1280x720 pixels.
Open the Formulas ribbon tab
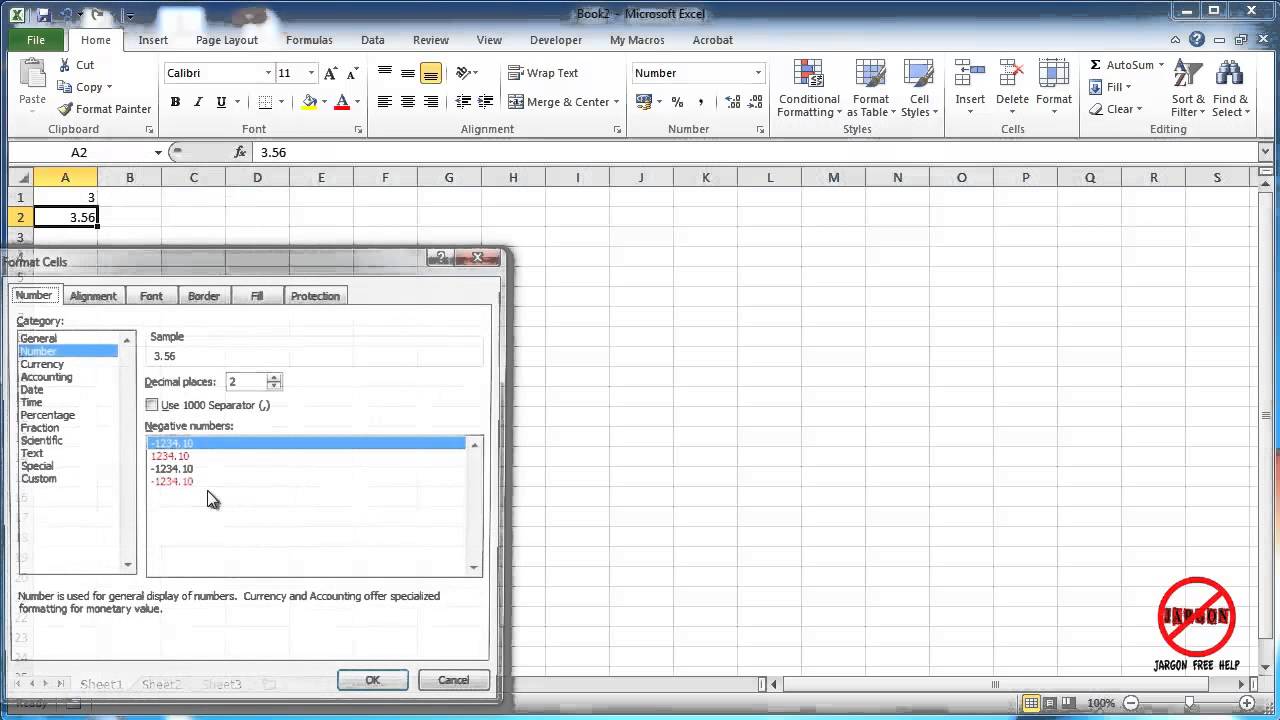(x=309, y=40)
